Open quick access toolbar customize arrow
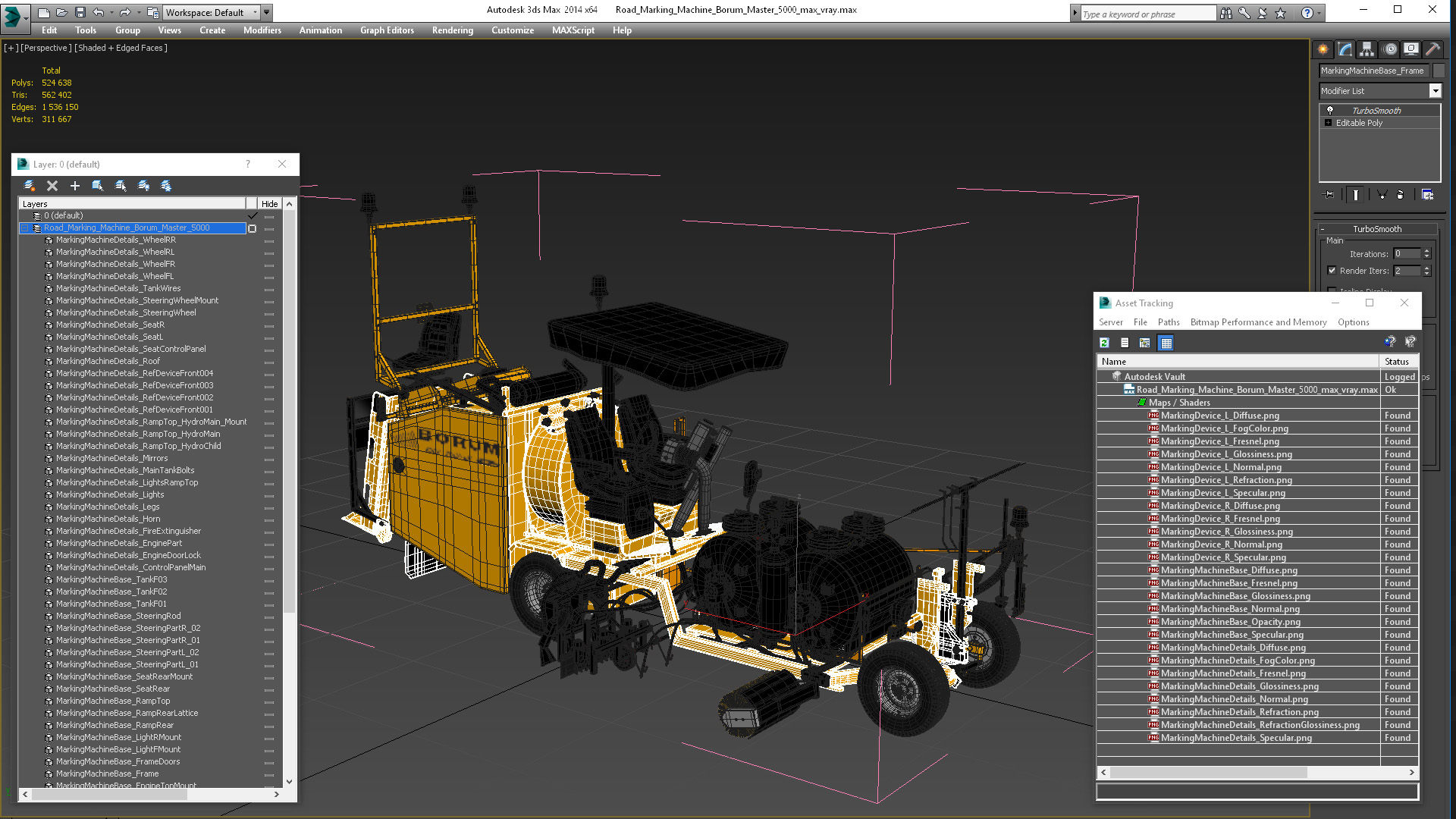The image size is (1456, 819). pyautogui.click(x=267, y=12)
